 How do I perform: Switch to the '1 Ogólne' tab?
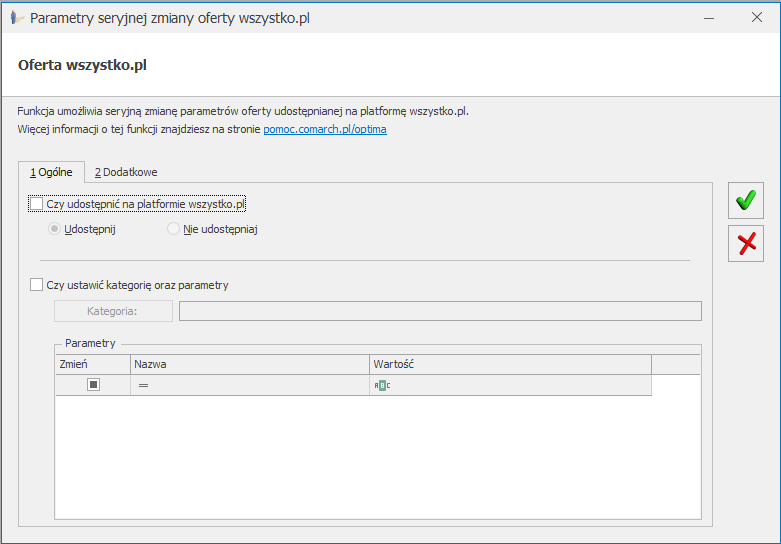pos(51,172)
